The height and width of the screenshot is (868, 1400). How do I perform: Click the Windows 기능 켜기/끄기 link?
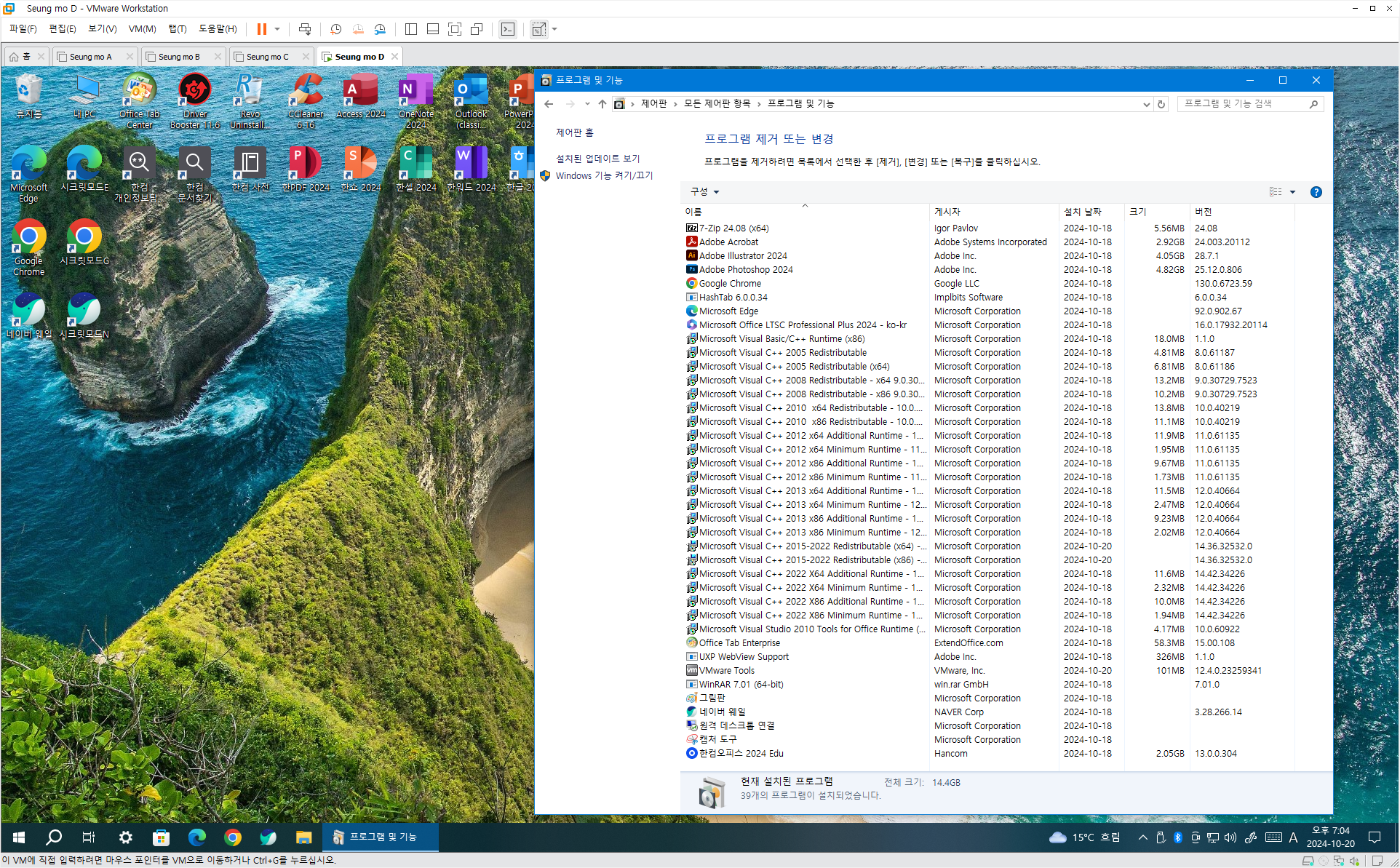pos(604,175)
